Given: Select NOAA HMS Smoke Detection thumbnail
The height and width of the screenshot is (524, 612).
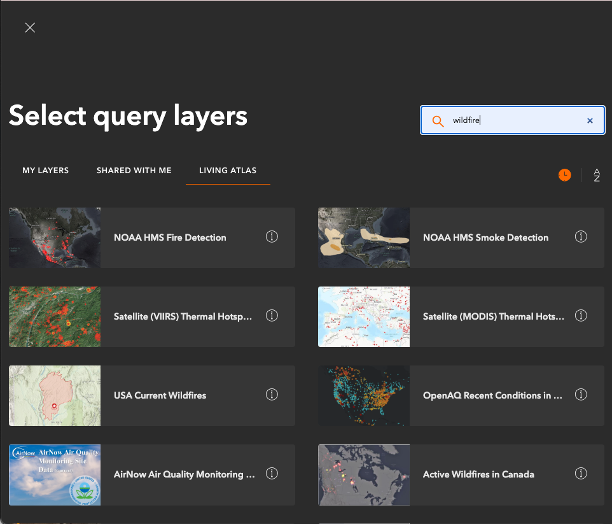Looking at the screenshot, I should click(x=364, y=238).
